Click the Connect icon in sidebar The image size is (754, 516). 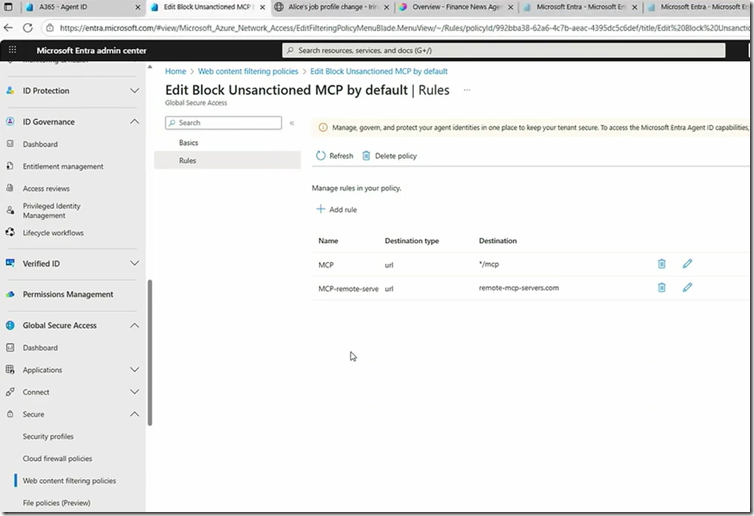coord(10,391)
